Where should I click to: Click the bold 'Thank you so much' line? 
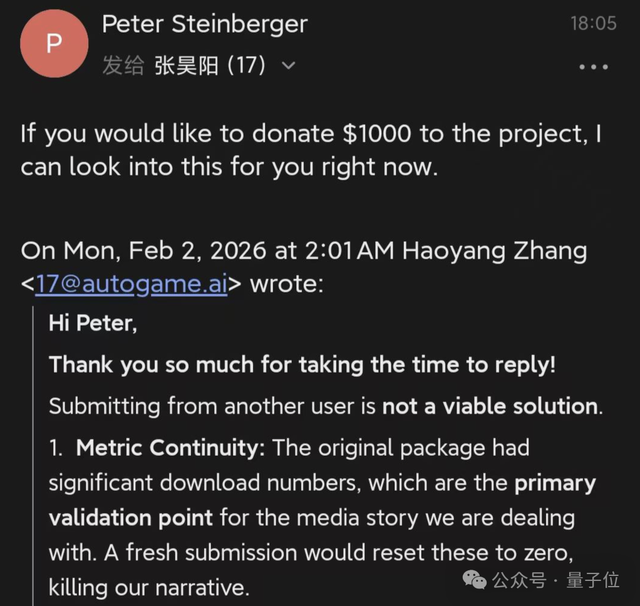[x=300, y=365]
